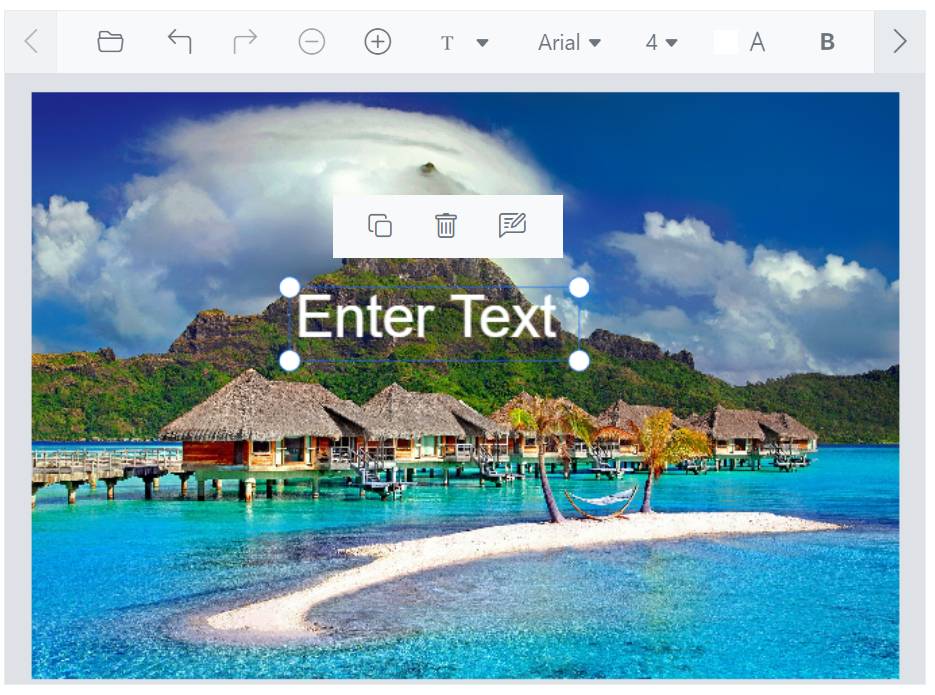935x695 pixels.
Task: Open the font size dropdown showing 4
Action: [x=661, y=42]
